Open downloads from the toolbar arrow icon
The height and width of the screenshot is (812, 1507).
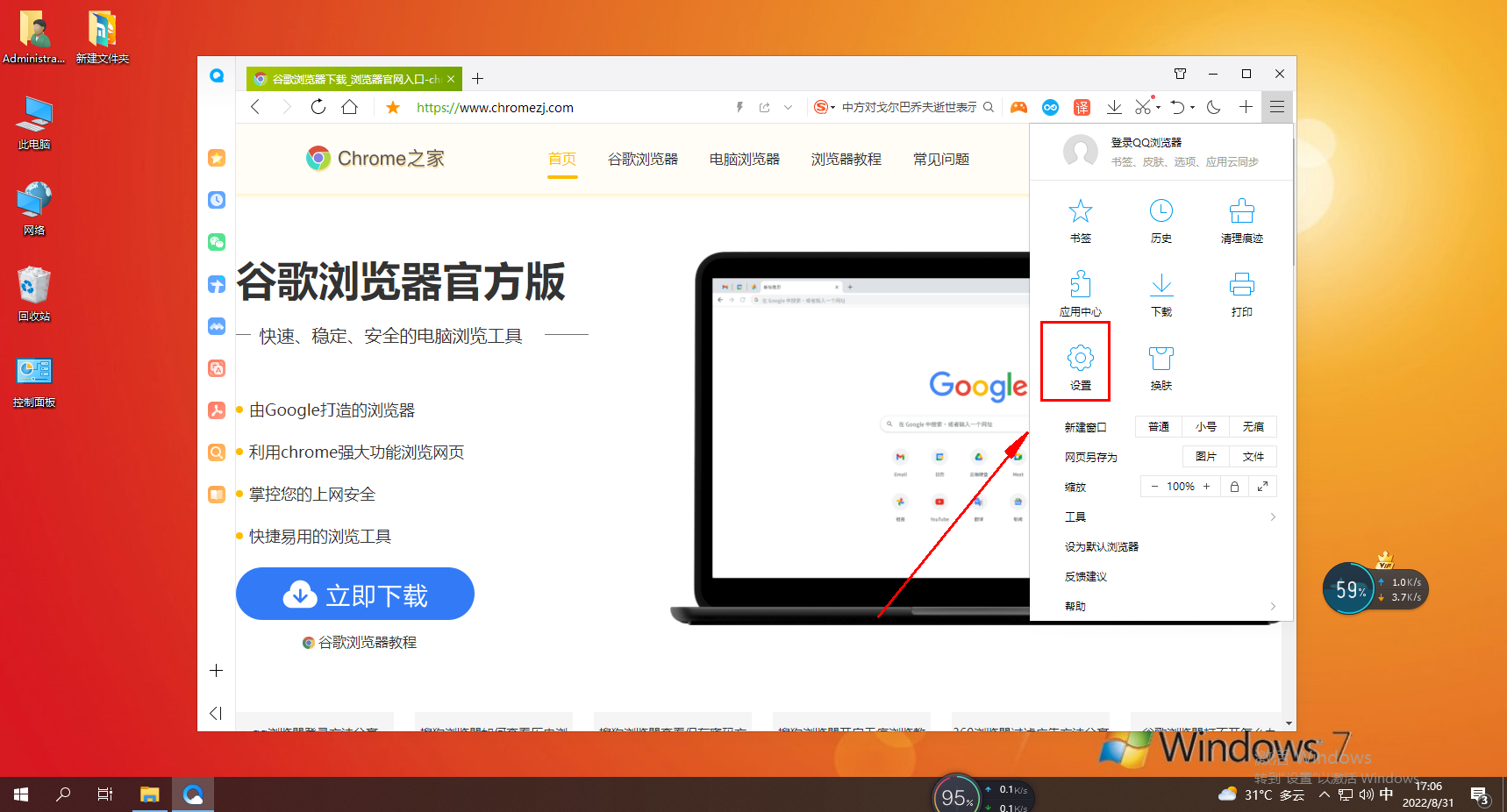1114,107
